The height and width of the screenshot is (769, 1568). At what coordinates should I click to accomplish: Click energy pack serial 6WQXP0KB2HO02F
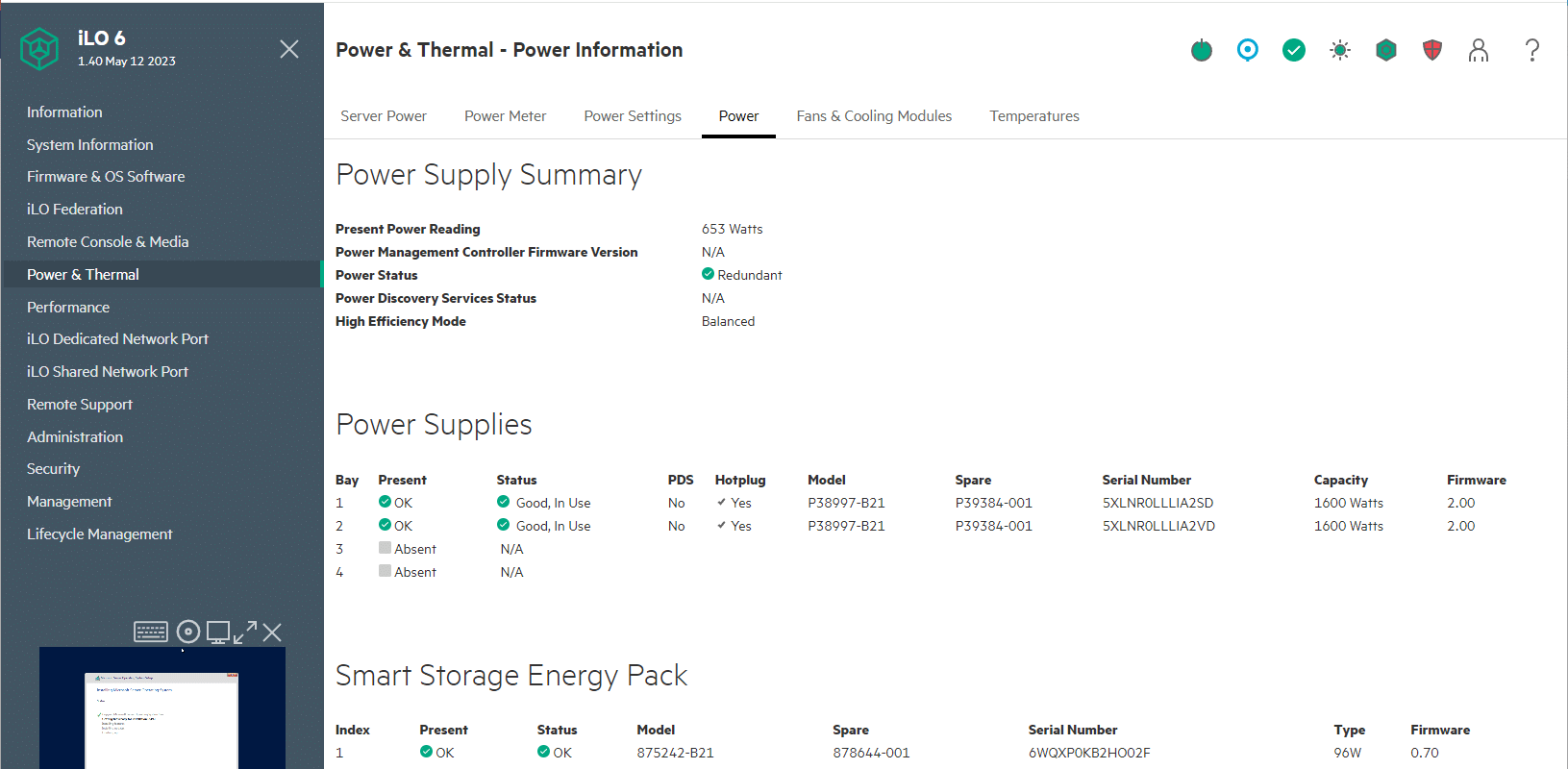pos(1089,753)
